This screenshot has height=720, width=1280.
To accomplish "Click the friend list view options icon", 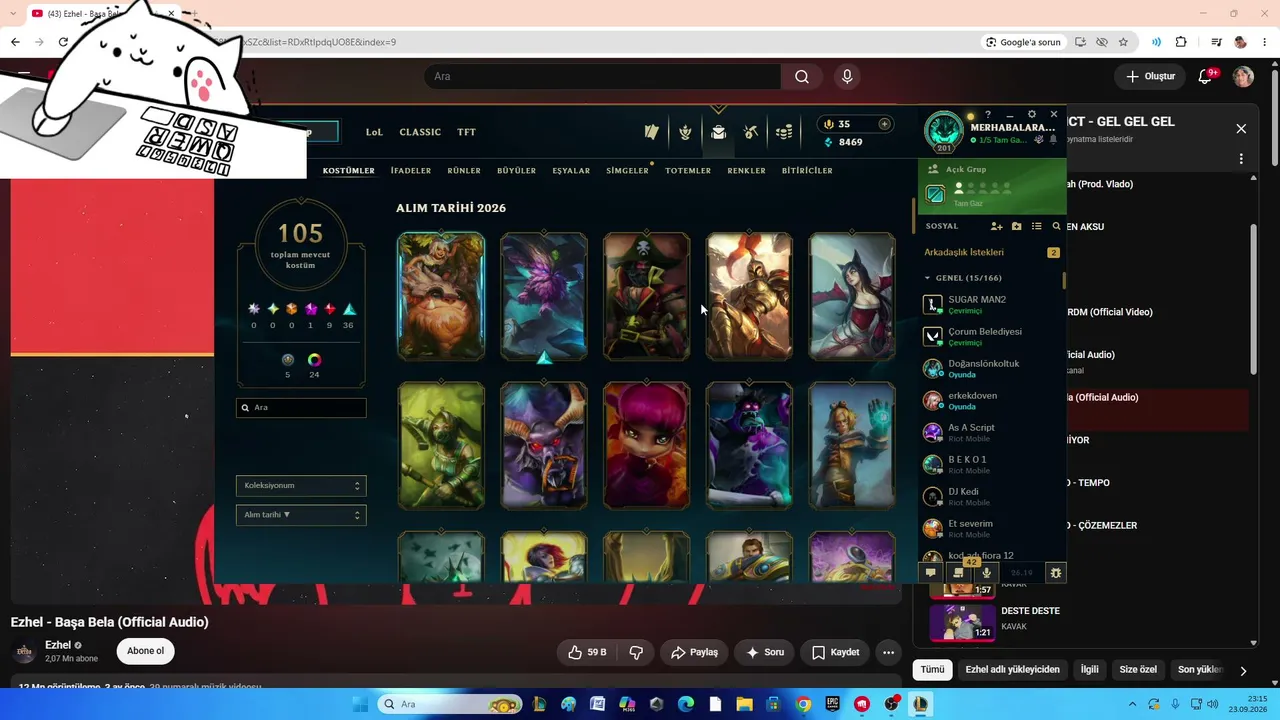I will coord(1037,227).
